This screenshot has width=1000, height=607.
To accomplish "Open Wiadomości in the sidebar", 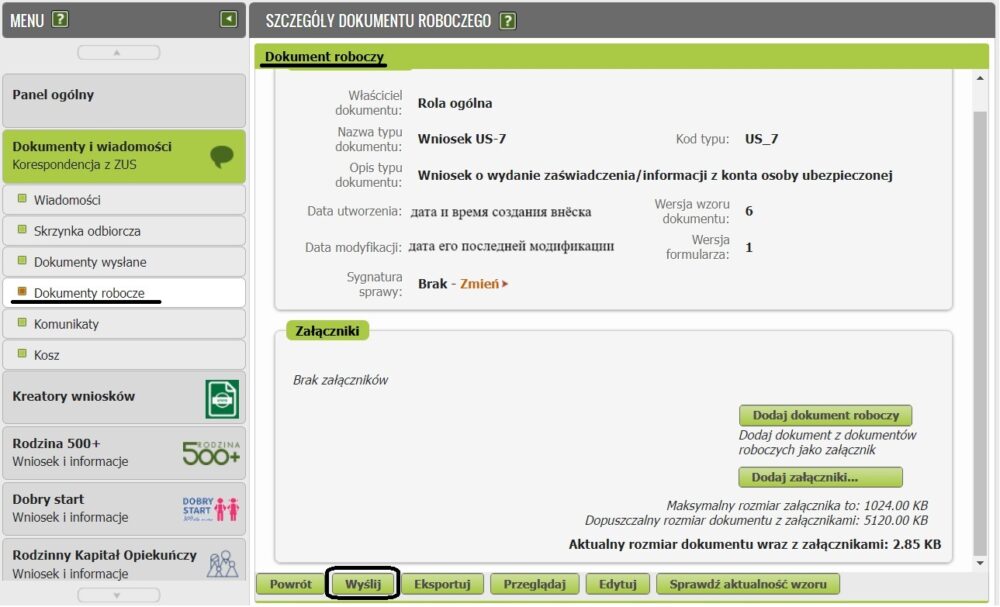I will point(67,200).
